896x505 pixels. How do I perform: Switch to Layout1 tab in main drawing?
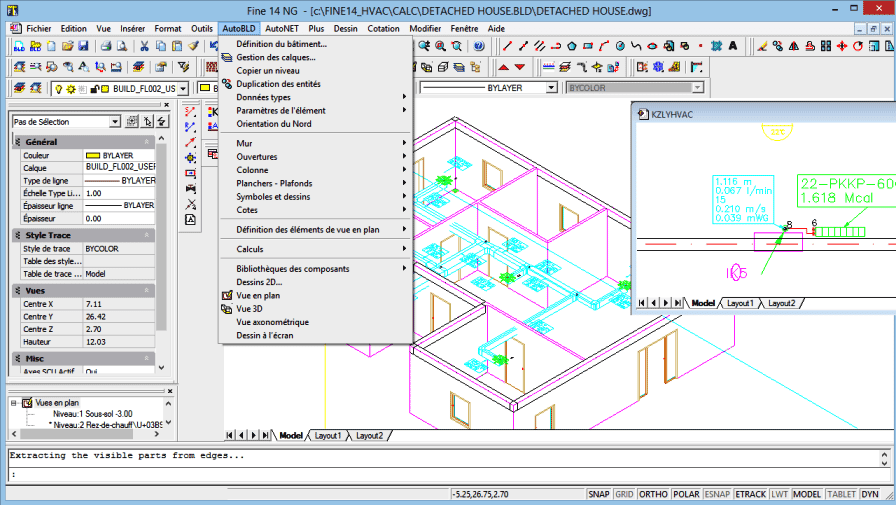coord(327,436)
